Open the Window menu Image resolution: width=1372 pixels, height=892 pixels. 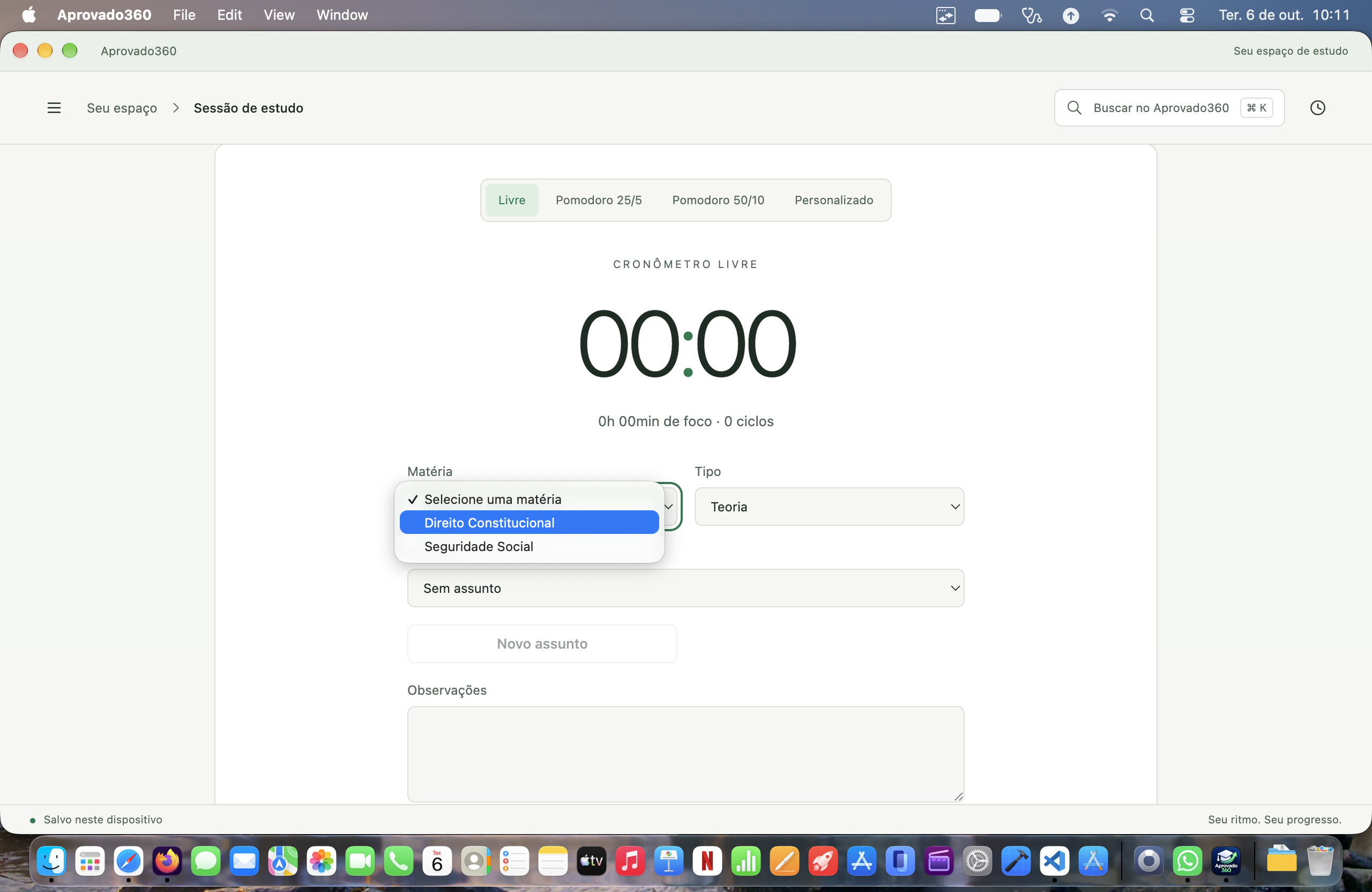coord(342,15)
